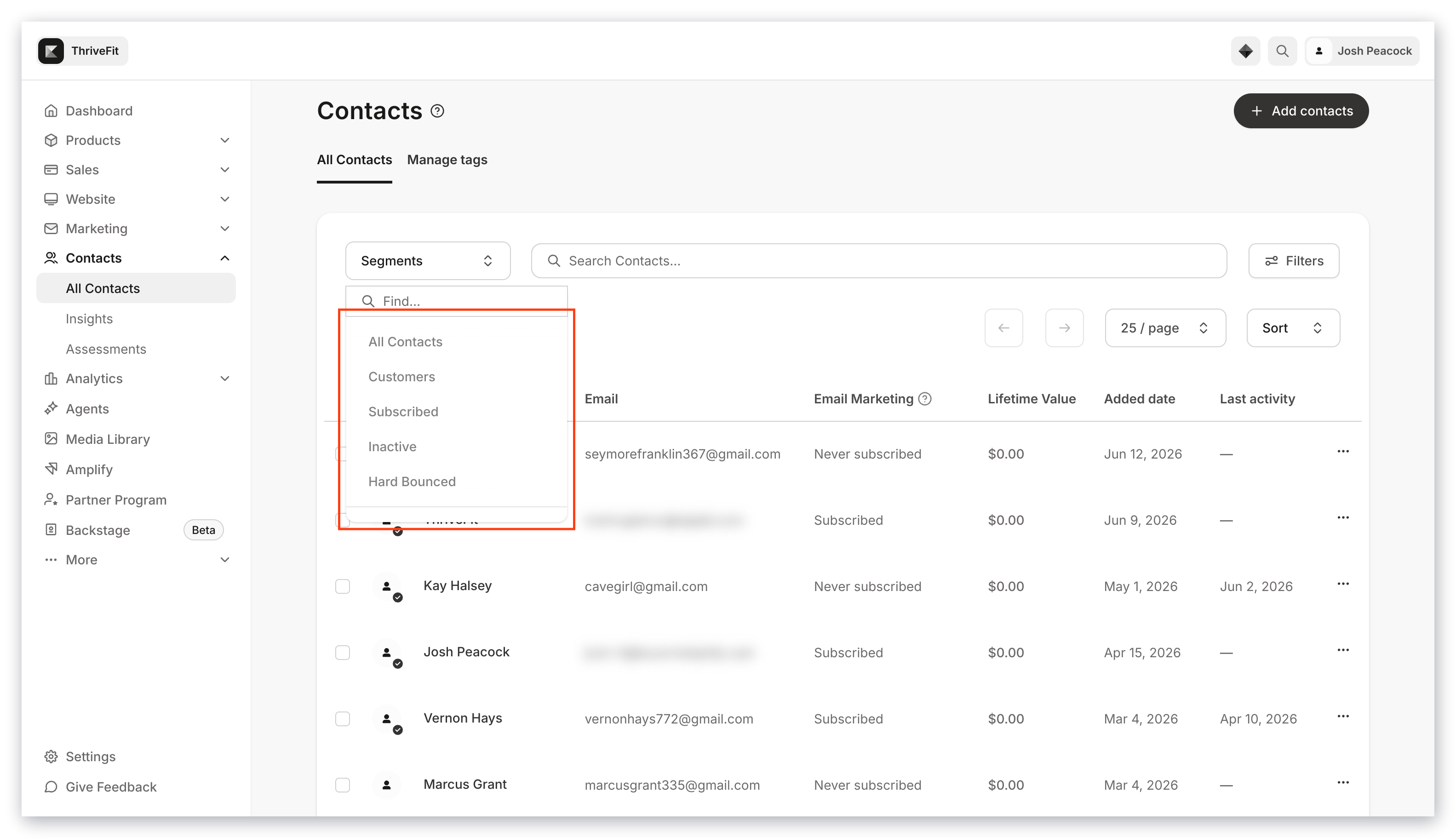Expand the Products sidebar section
Screen dimensions: 1456x838
click(x=225, y=140)
